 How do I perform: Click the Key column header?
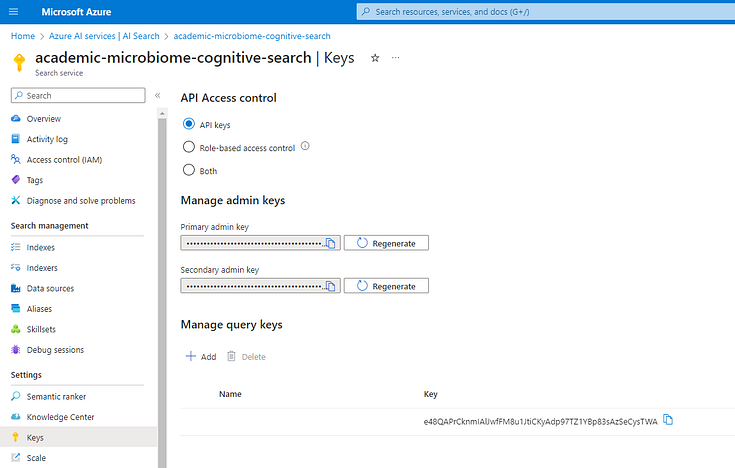pos(430,394)
